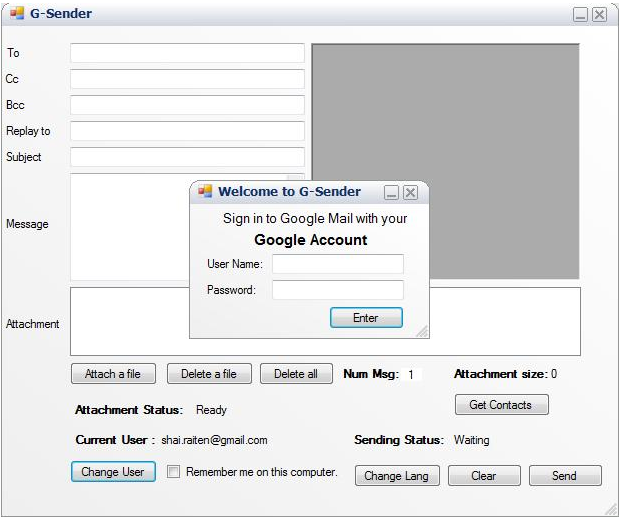
Task: Click Delete a file button
Action: click(209, 374)
